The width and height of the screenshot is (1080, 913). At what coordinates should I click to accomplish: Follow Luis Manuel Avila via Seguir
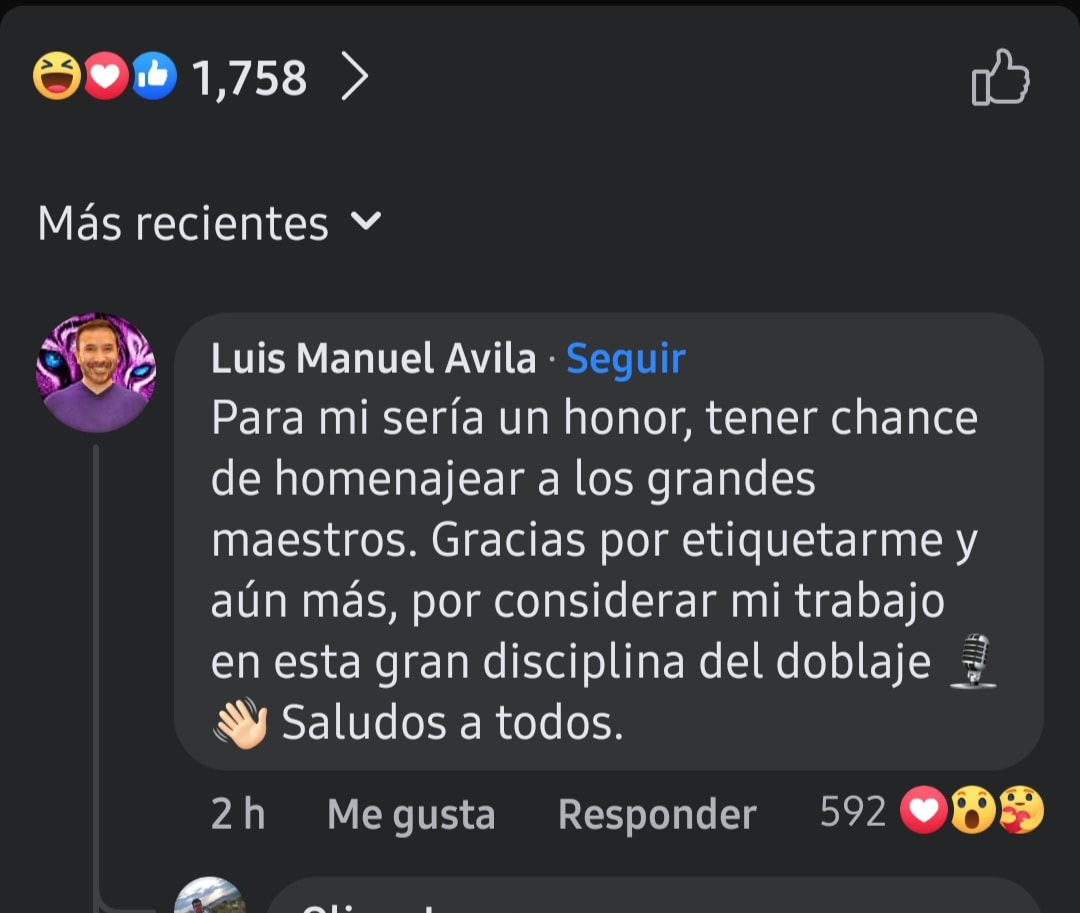(x=625, y=359)
